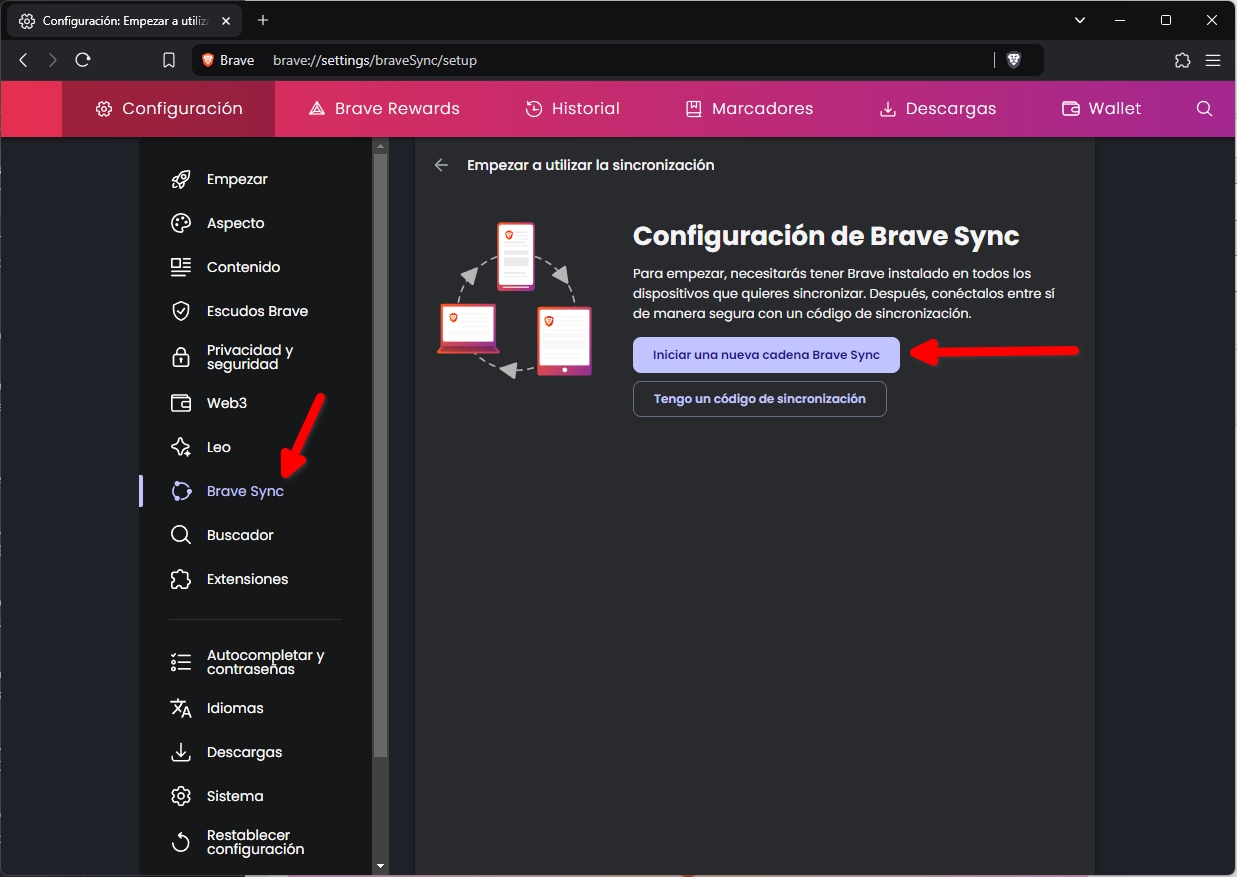The height and width of the screenshot is (877, 1237).
Task: Click the sidebar scrollbar down arrow
Action: point(380,866)
